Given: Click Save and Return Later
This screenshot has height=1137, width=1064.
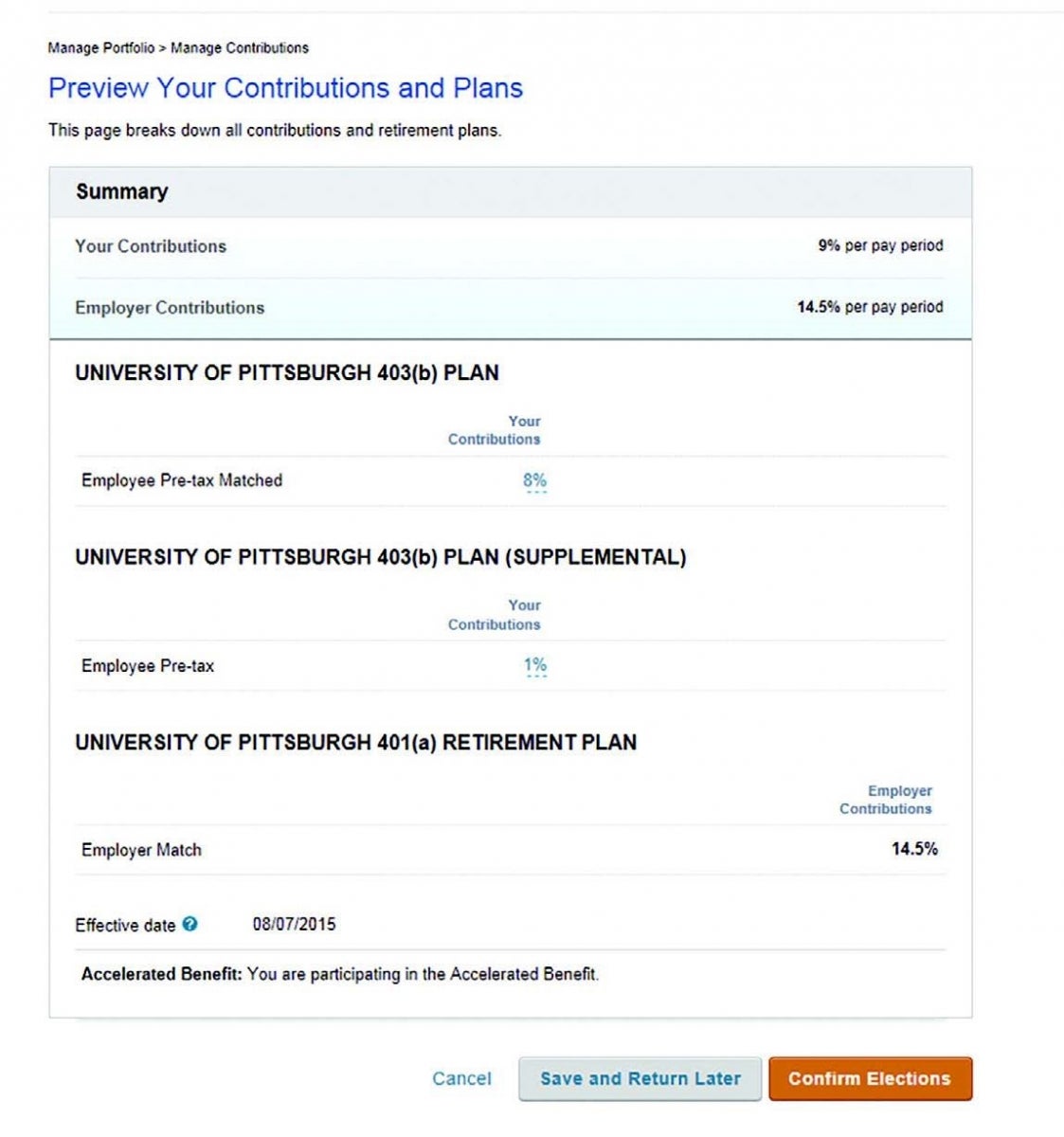Looking at the screenshot, I should [640, 1078].
